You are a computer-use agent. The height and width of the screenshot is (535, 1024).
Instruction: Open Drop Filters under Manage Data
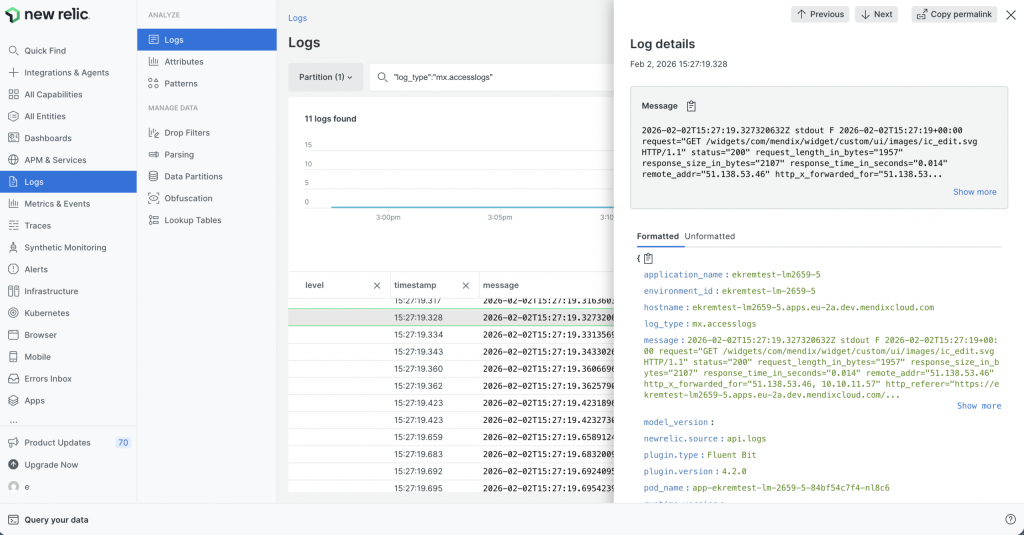[x=187, y=133]
